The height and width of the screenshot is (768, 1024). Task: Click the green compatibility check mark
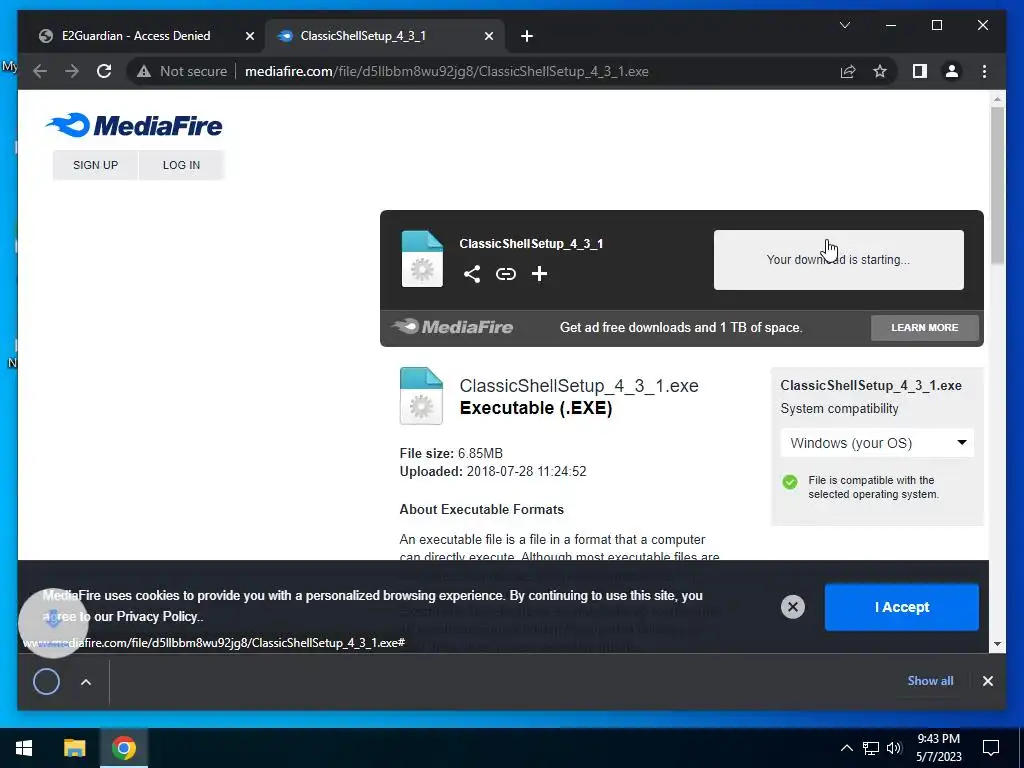click(x=790, y=482)
